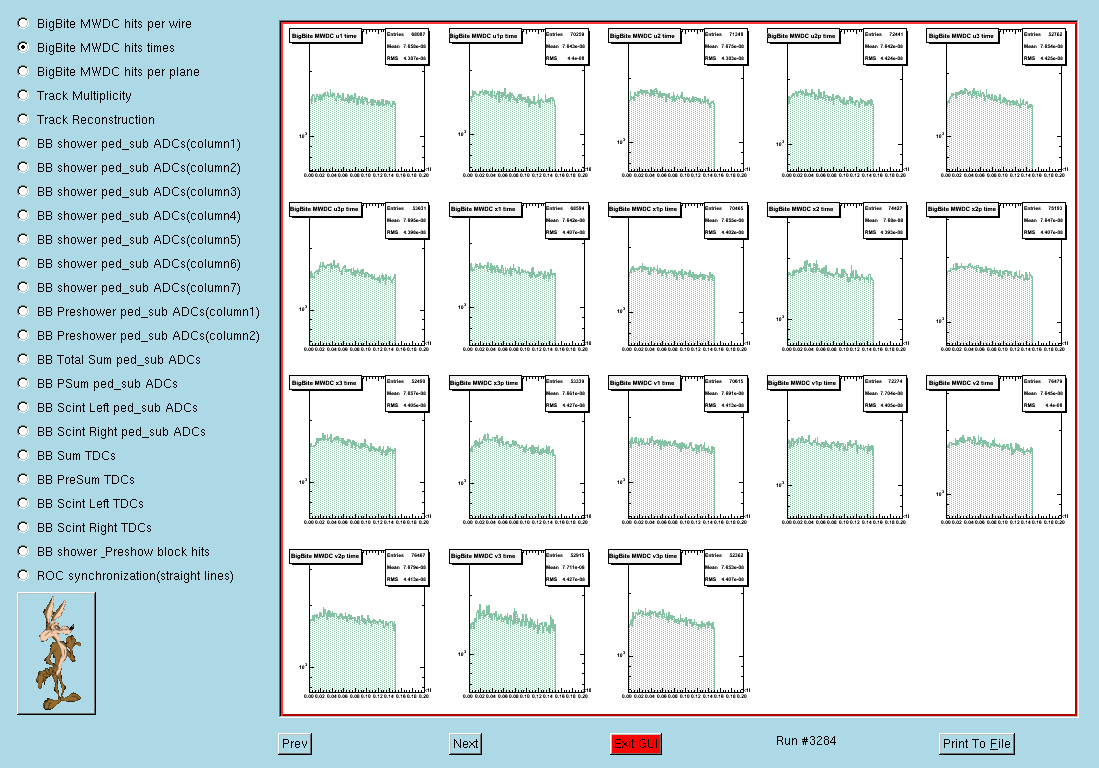
Task: Click the Print To File button
Action: coord(976,743)
